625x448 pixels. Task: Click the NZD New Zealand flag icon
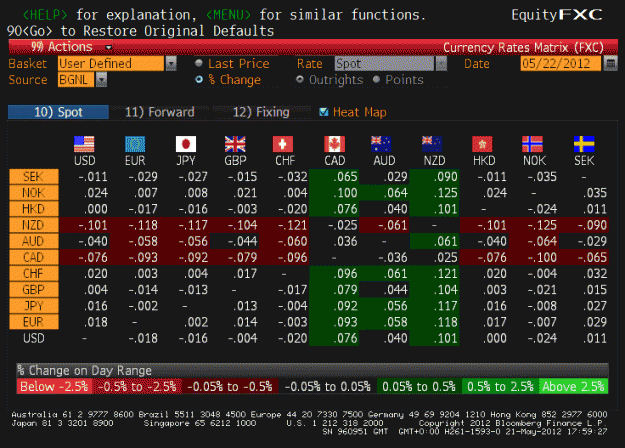(432, 144)
